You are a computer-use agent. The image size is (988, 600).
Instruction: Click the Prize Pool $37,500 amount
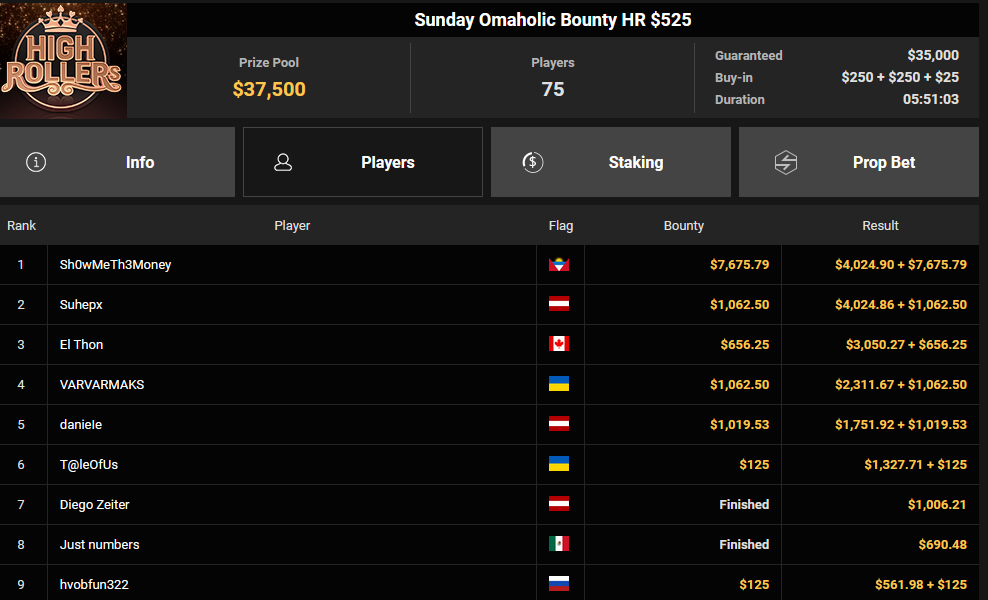click(269, 90)
